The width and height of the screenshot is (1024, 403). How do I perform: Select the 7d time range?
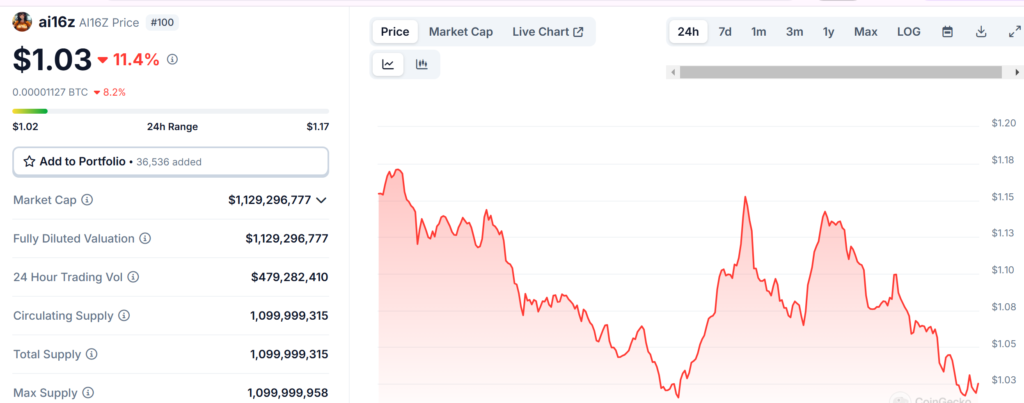coord(725,32)
